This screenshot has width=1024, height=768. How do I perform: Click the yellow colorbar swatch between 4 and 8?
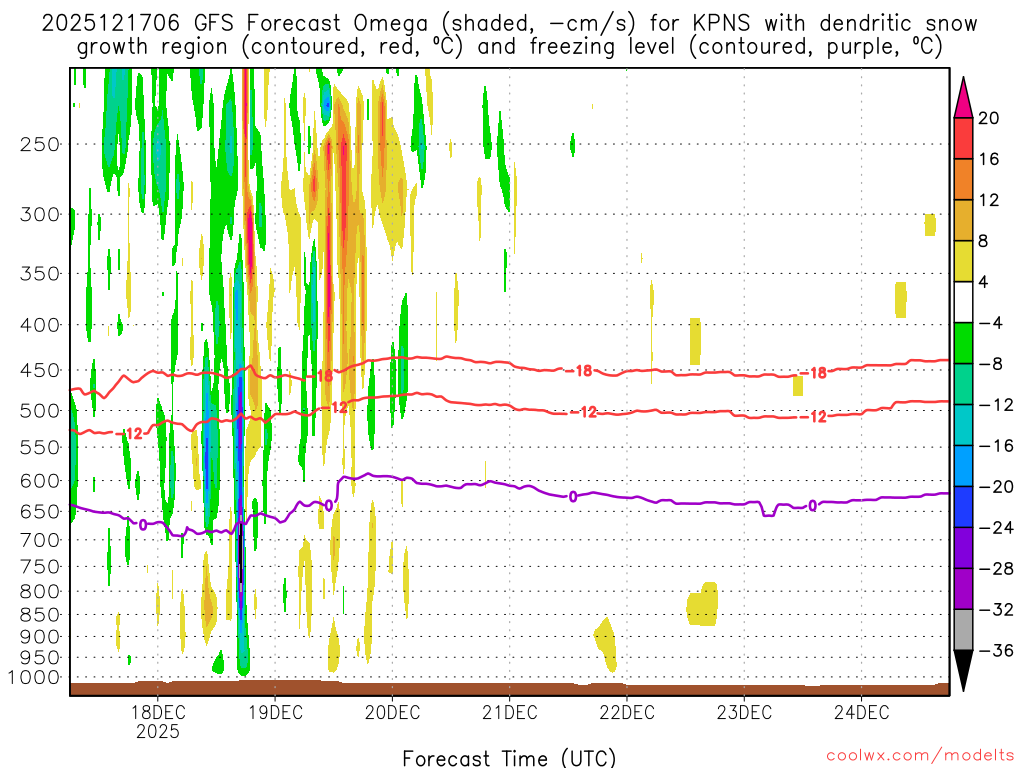point(963,261)
